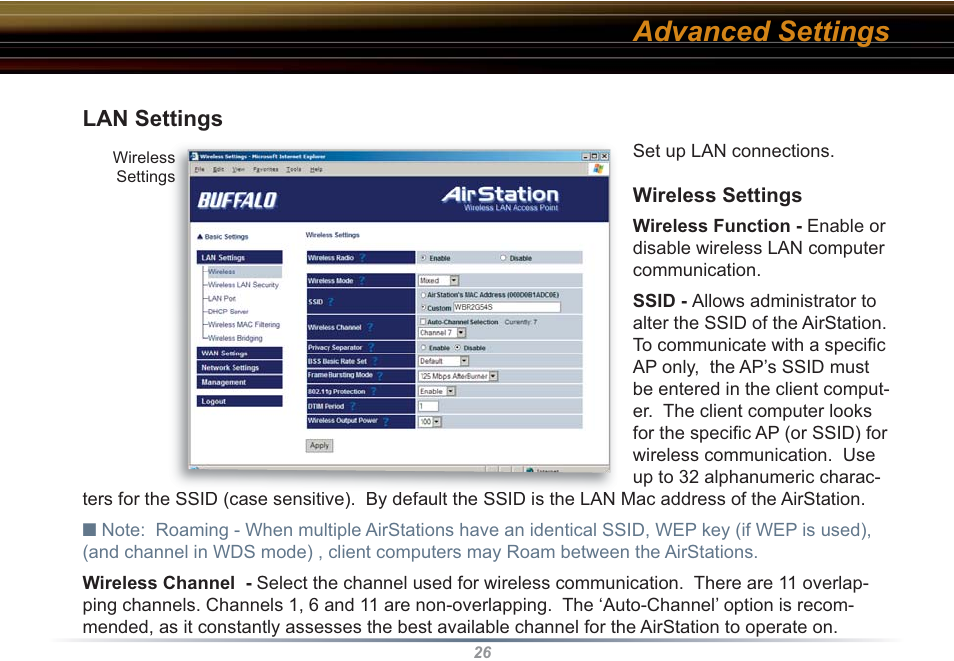Click the Apply button
Screen dimensions: 954x661
pyautogui.click(x=319, y=446)
